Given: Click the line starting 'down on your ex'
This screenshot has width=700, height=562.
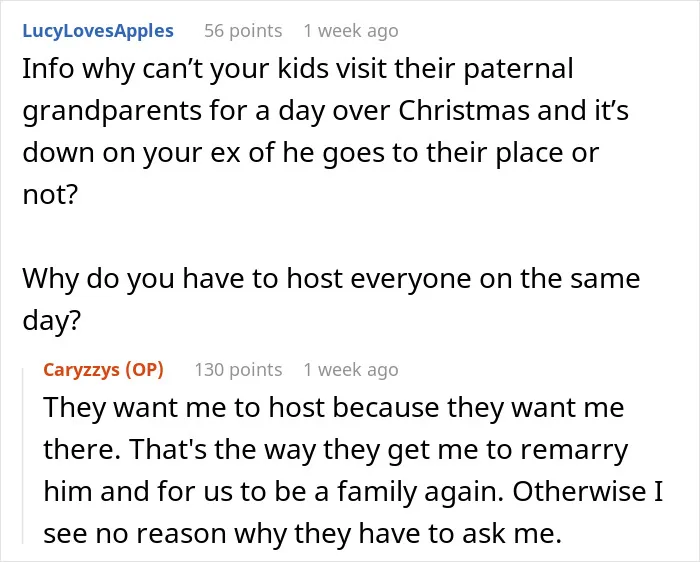Looking at the screenshot, I should pyautogui.click(x=310, y=153).
